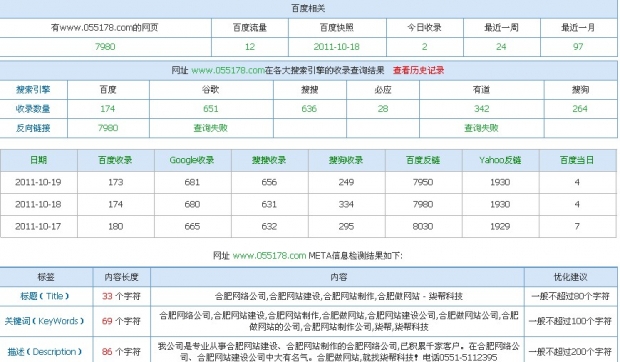This screenshot has height=362, width=620.
Task: Click the 7980 page count under 有www.055178.com的网页
Action: pyautogui.click(x=105, y=47)
